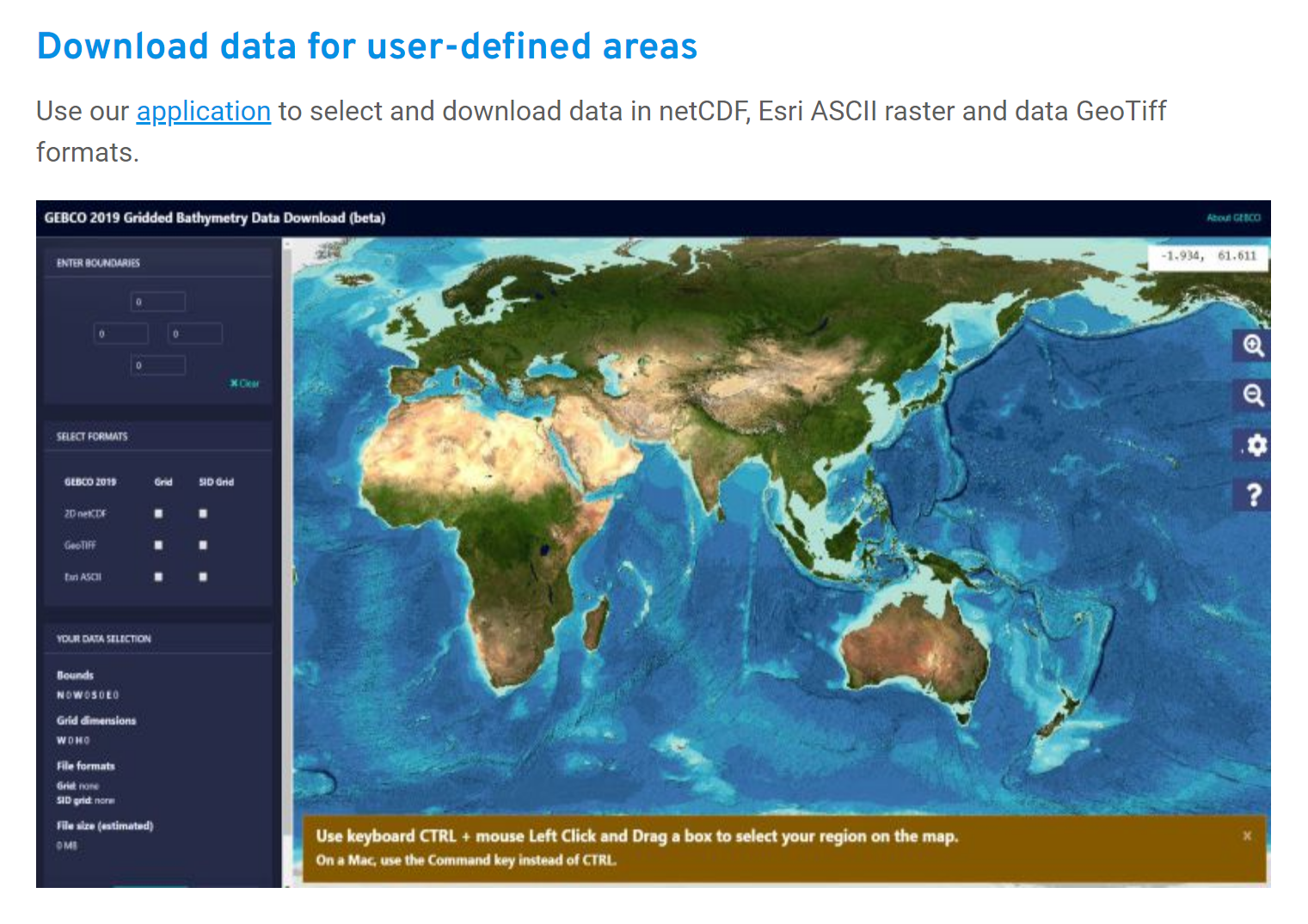Image resolution: width=1308 pixels, height=924 pixels.
Task: Tick 2D netCDF SID Grid checkbox
Action: point(203,514)
